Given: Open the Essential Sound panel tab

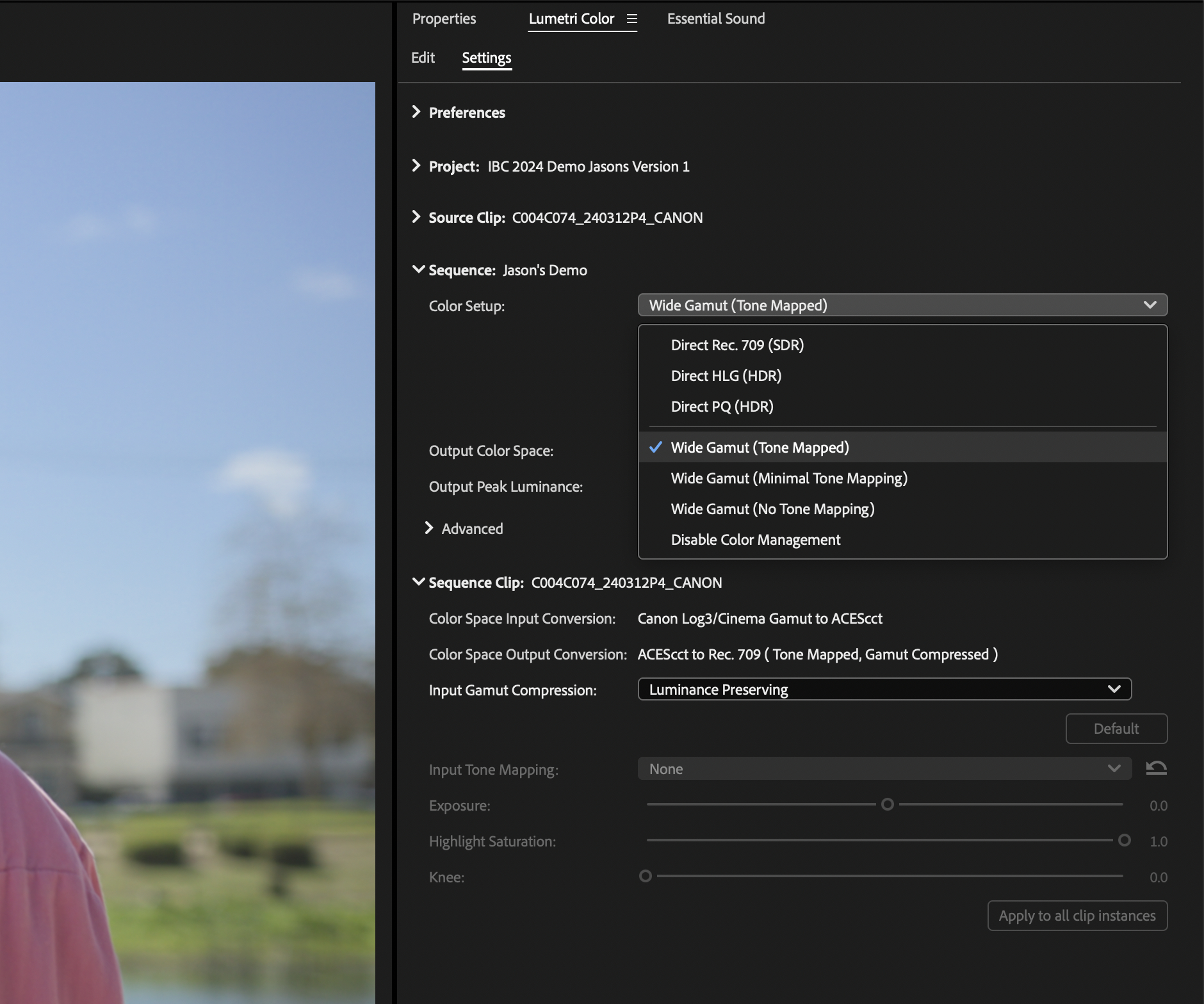Looking at the screenshot, I should click(x=716, y=19).
